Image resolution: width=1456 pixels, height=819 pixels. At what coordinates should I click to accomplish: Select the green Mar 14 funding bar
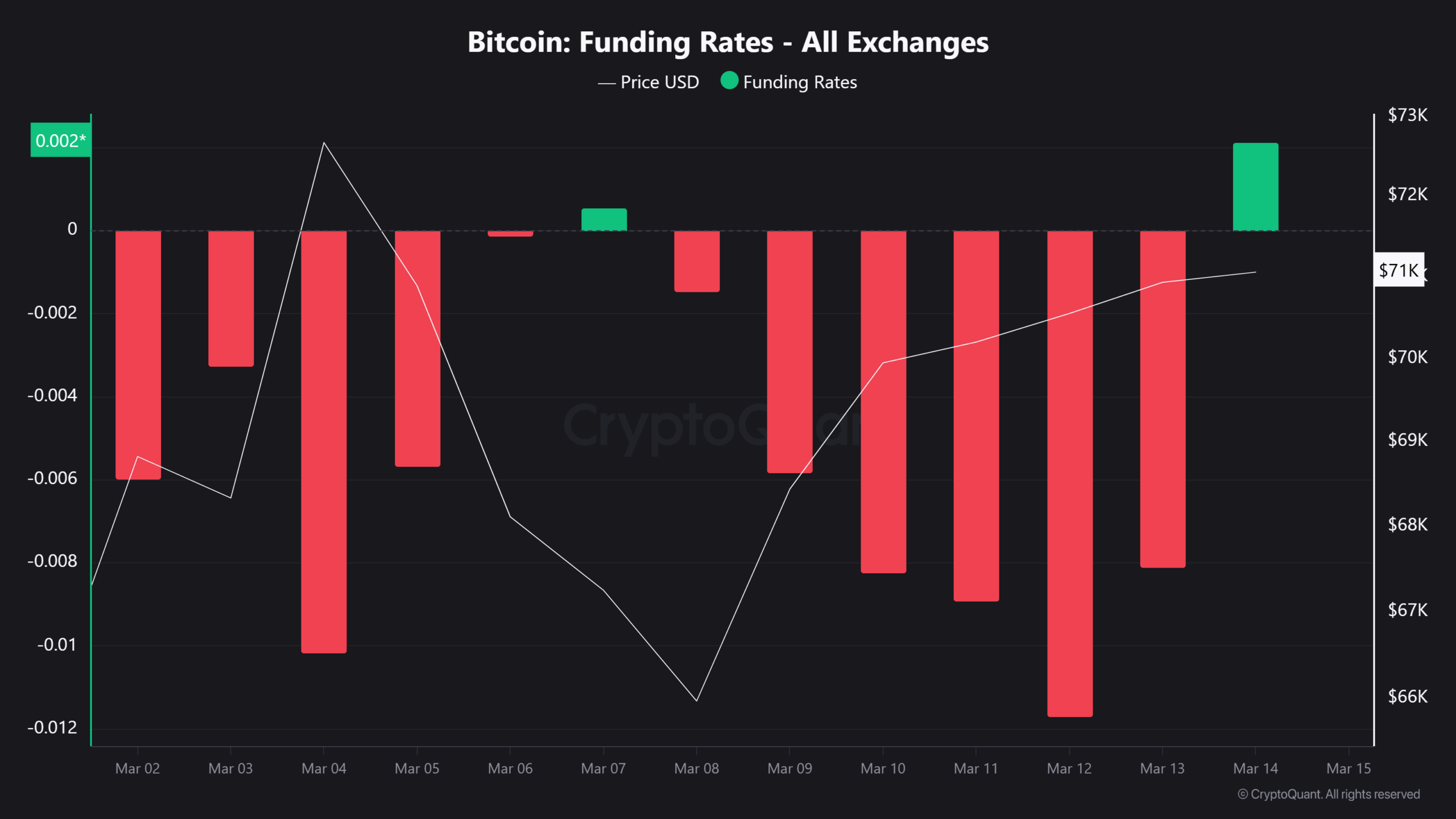click(x=1255, y=187)
